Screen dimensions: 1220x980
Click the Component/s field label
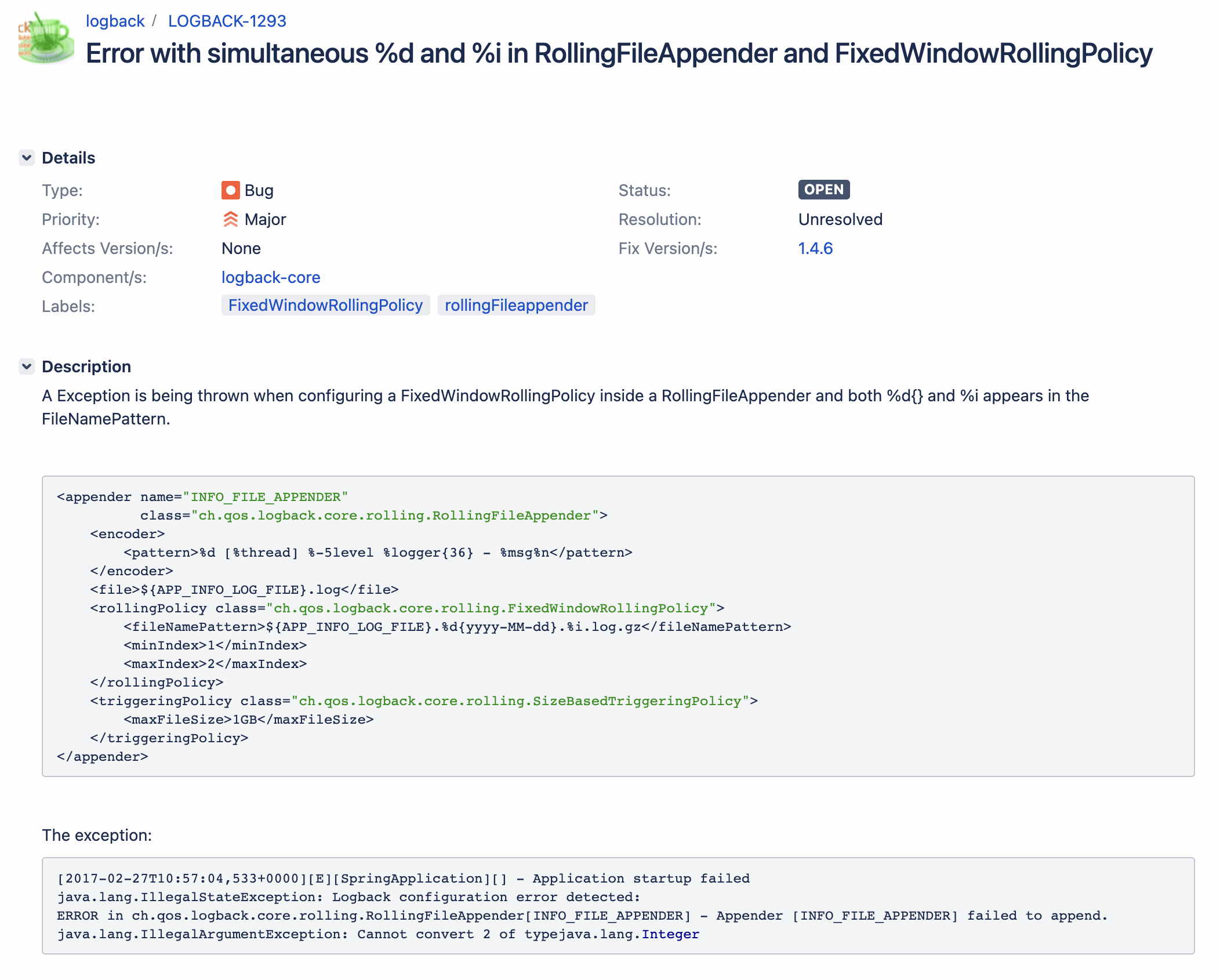click(x=94, y=277)
